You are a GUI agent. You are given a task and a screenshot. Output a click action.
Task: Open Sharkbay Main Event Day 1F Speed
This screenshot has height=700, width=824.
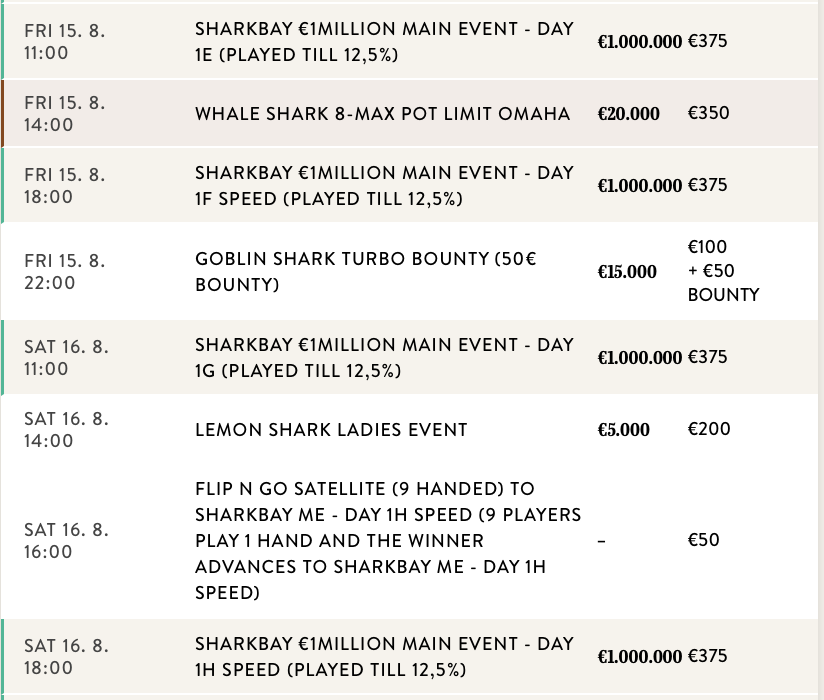[384, 186]
